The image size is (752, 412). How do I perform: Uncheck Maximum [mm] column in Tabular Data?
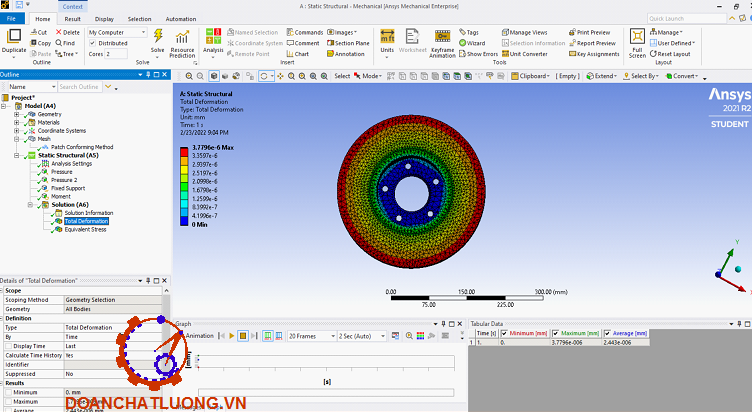tap(555, 333)
